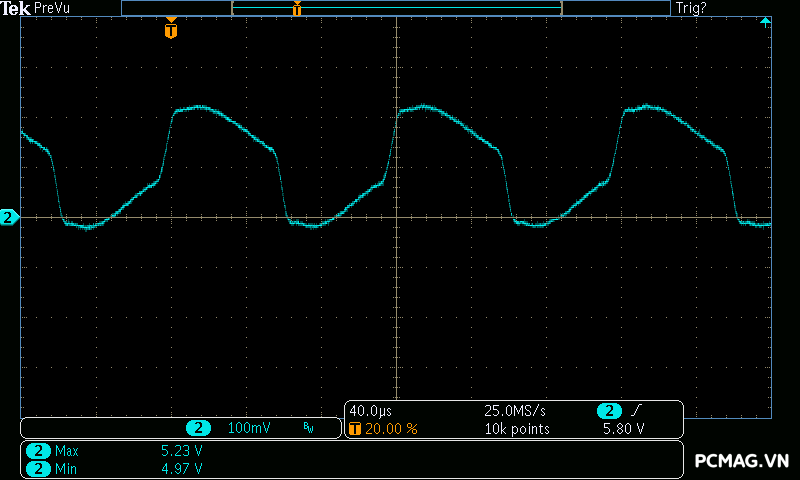Click the 100mV vertical scale readout

tap(249, 428)
